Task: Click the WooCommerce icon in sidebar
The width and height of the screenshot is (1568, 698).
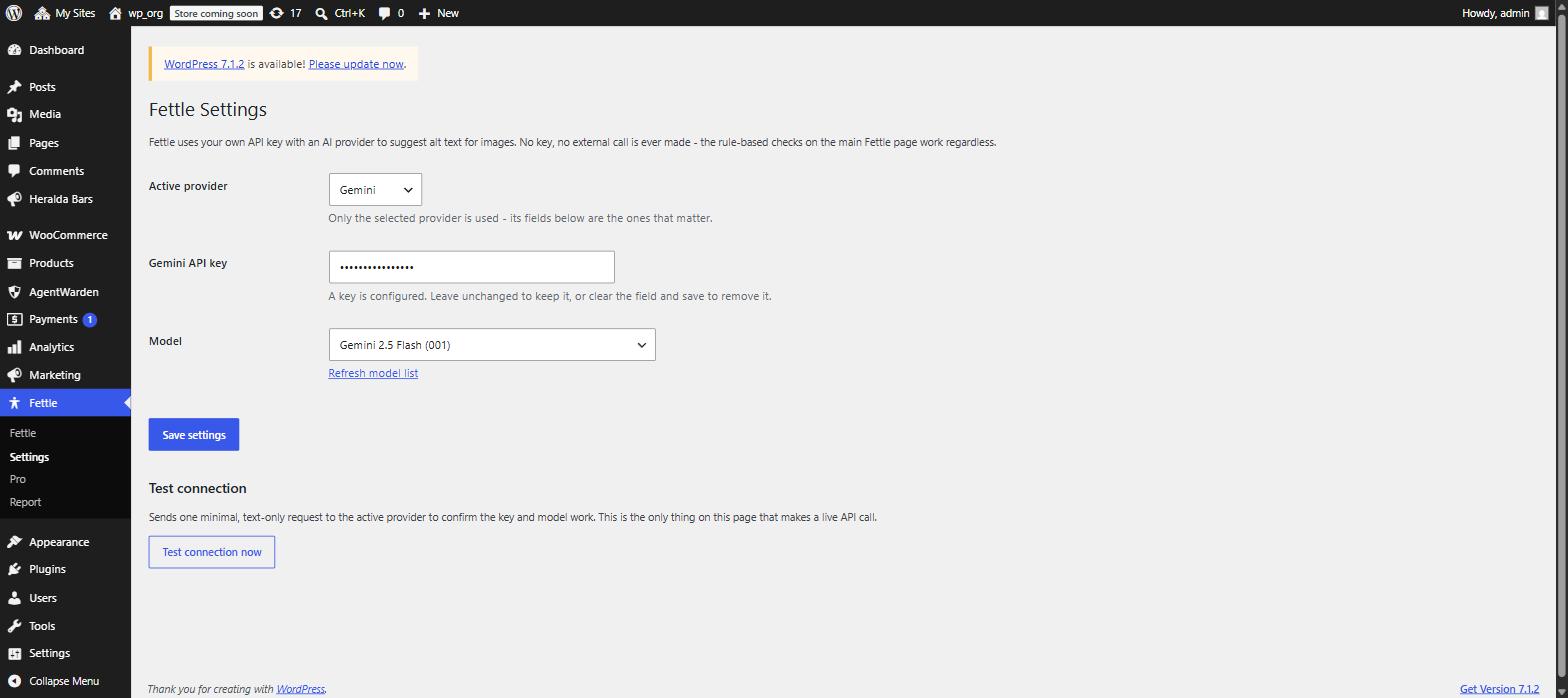Action: coord(14,235)
